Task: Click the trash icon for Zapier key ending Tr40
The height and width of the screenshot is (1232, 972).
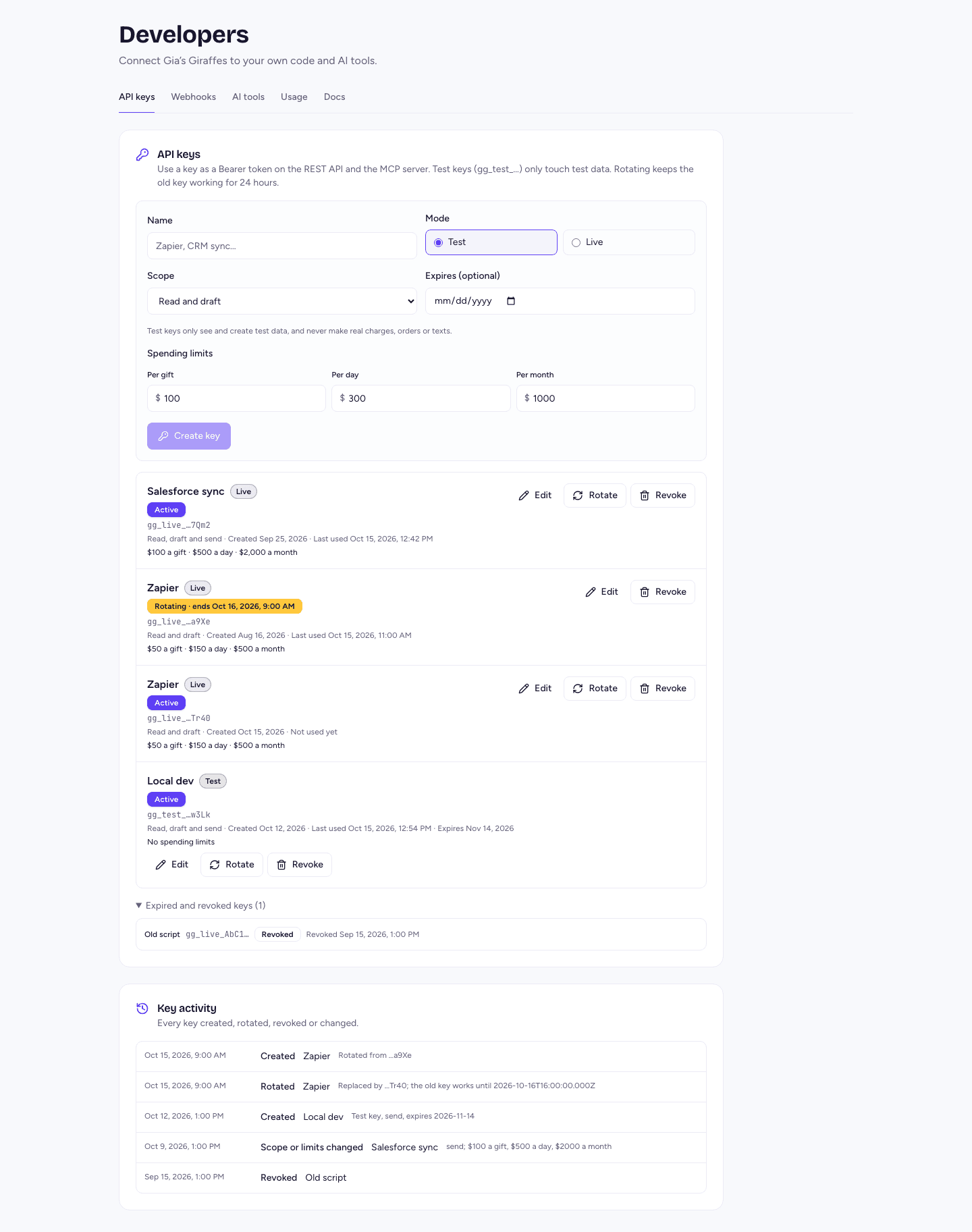Action: (x=645, y=689)
